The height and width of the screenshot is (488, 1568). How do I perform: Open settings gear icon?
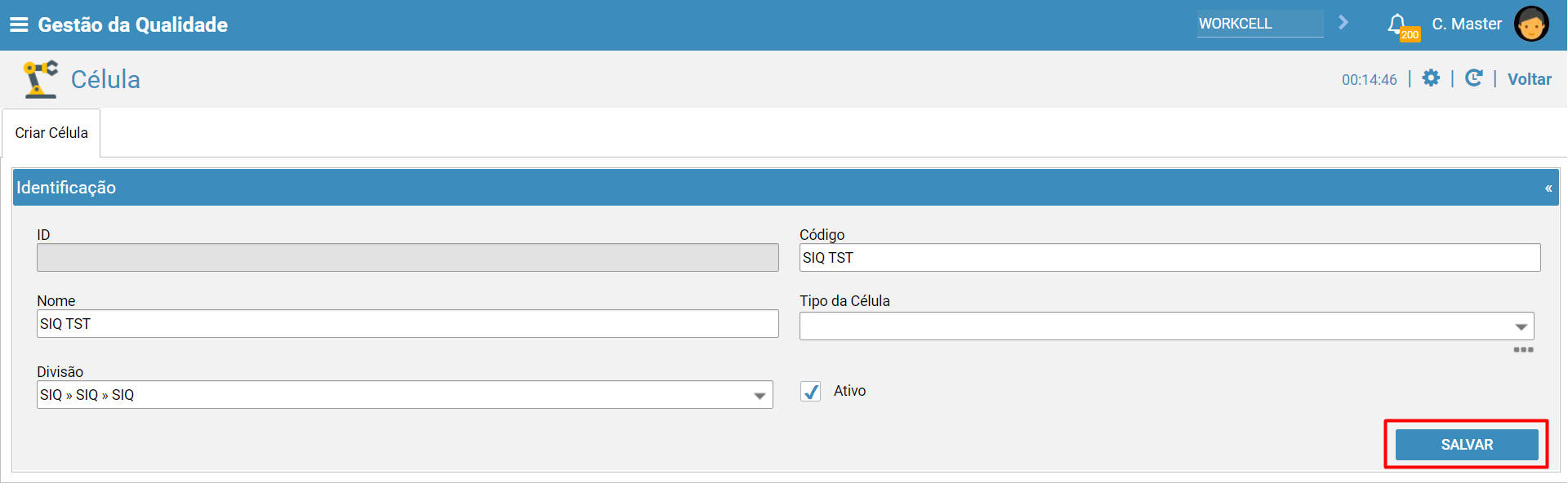pyautogui.click(x=1431, y=78)
